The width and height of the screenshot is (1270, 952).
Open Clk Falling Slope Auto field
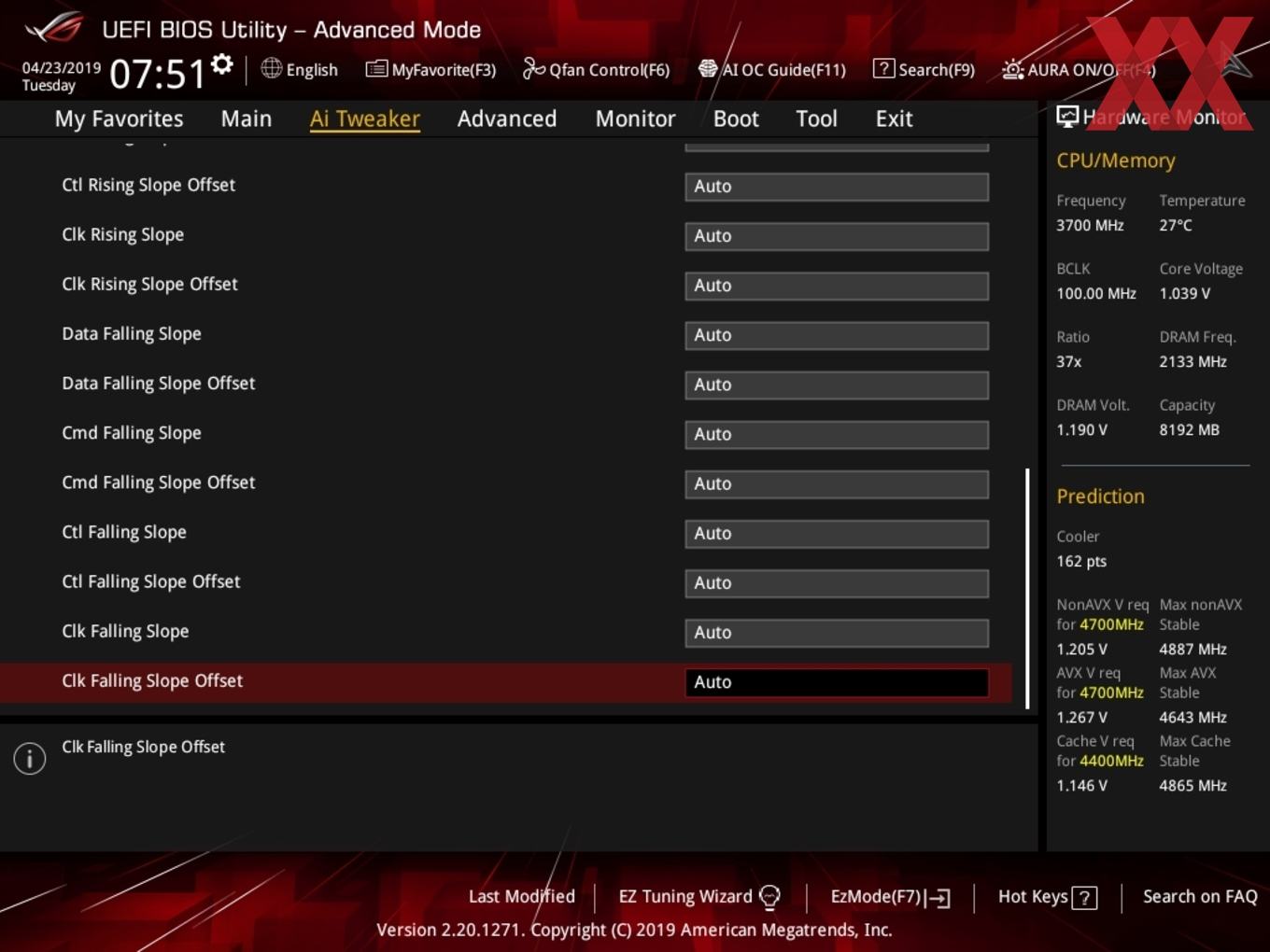pyautogui.click(x=837, y=632)
